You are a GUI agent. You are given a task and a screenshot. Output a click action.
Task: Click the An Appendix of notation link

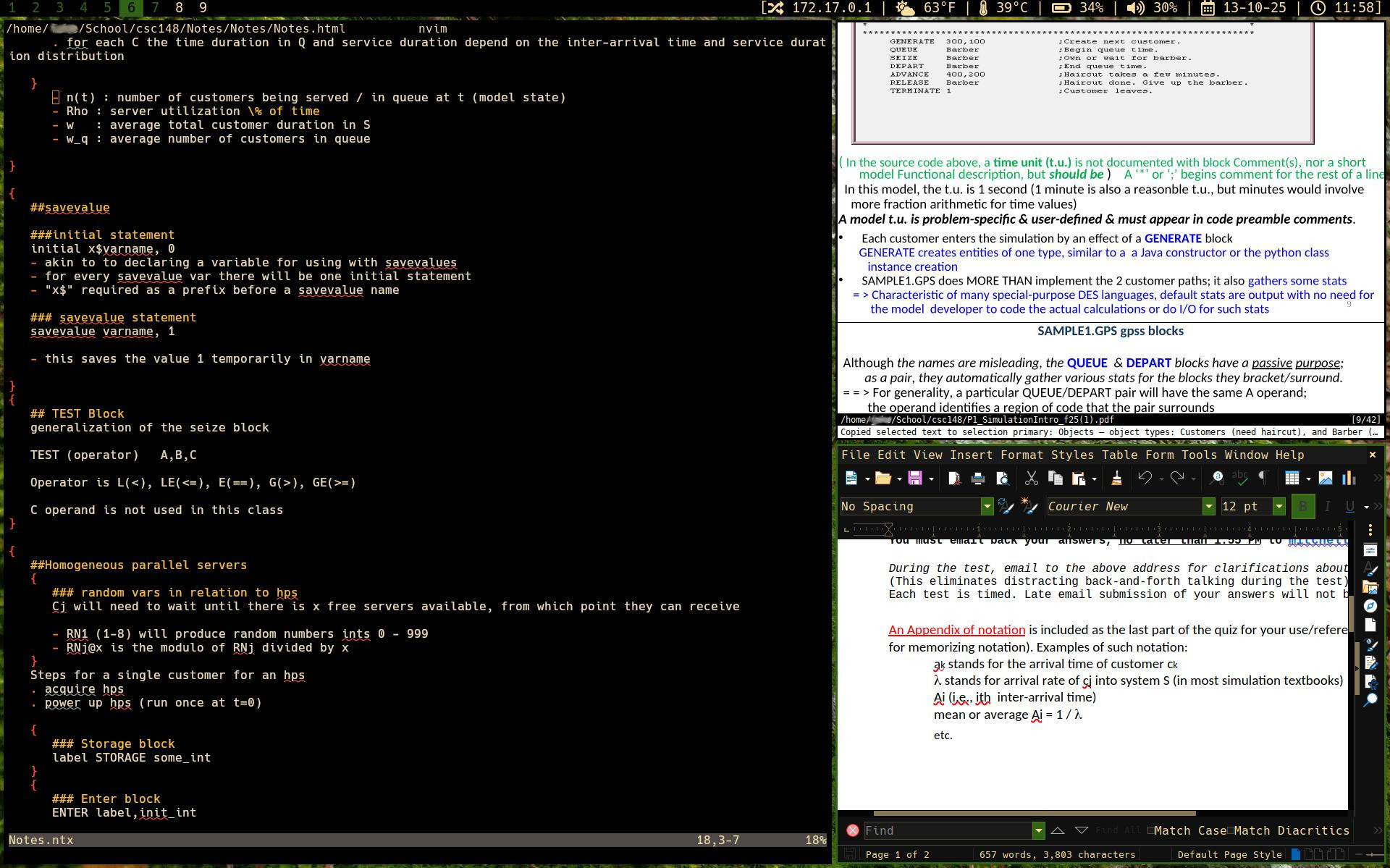pyautogui.click(x=956, y=630)
